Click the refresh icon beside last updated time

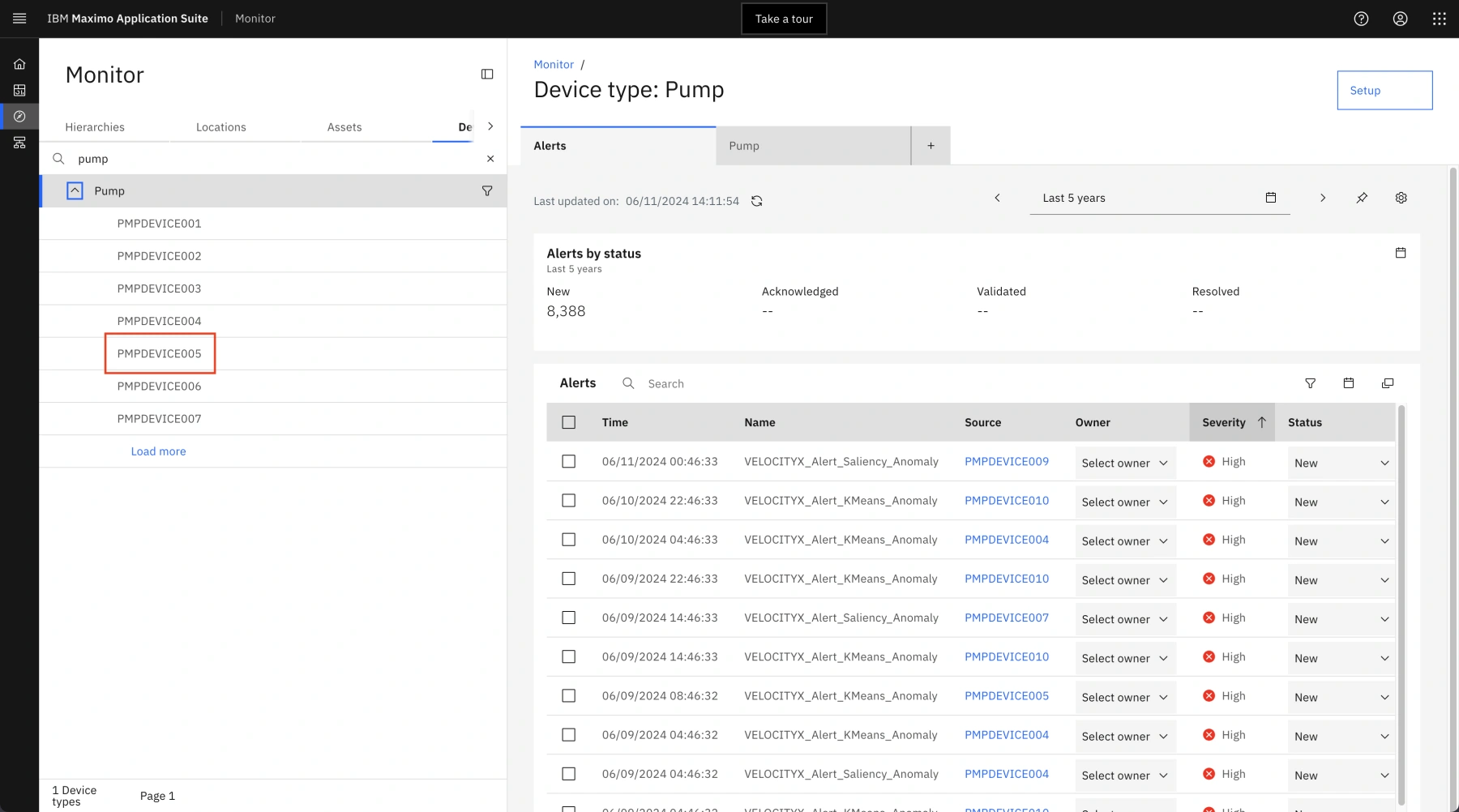[x=756, y=201]
